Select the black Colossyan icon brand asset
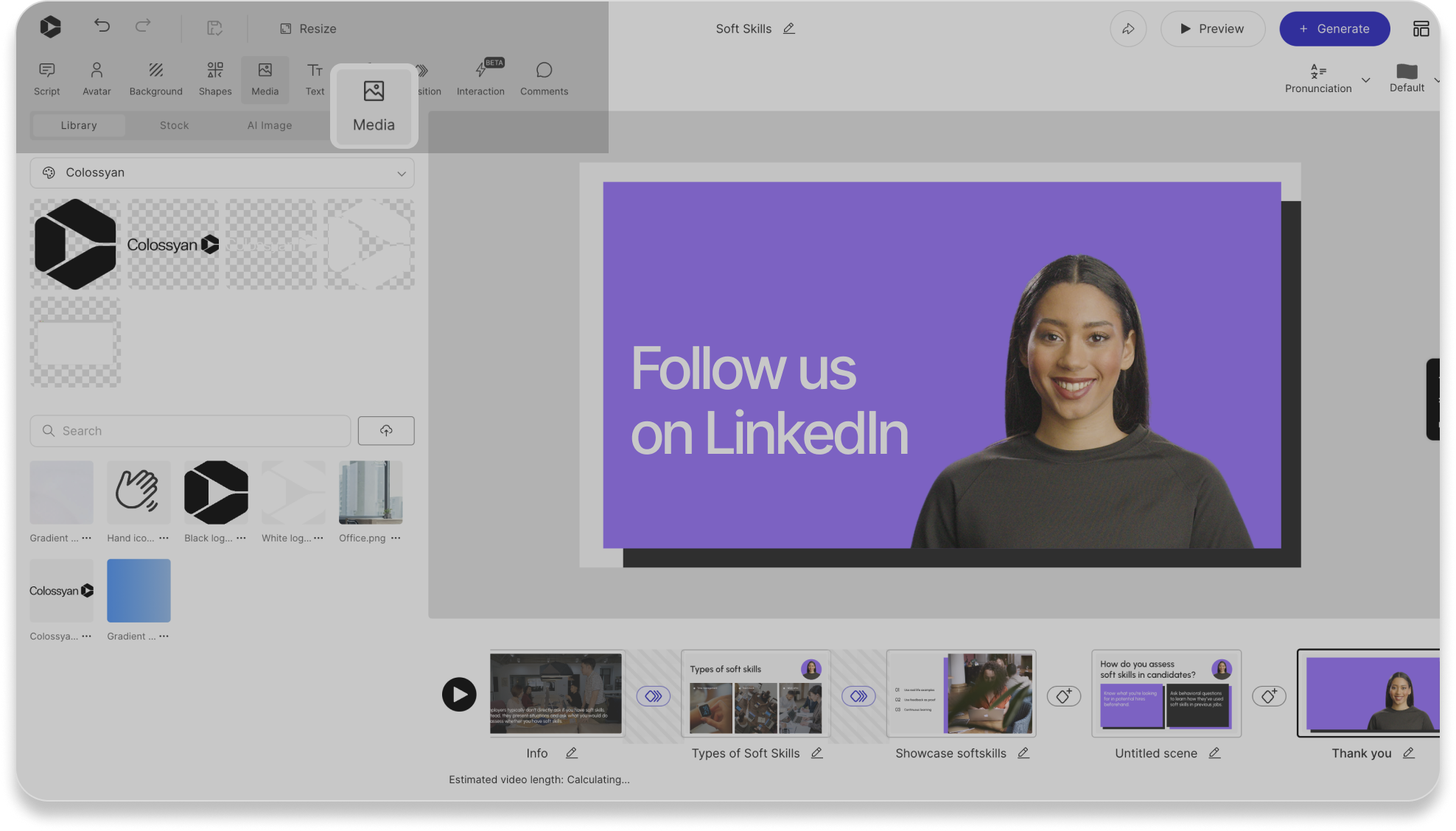 pyautogui.click(x=75, y=244)
